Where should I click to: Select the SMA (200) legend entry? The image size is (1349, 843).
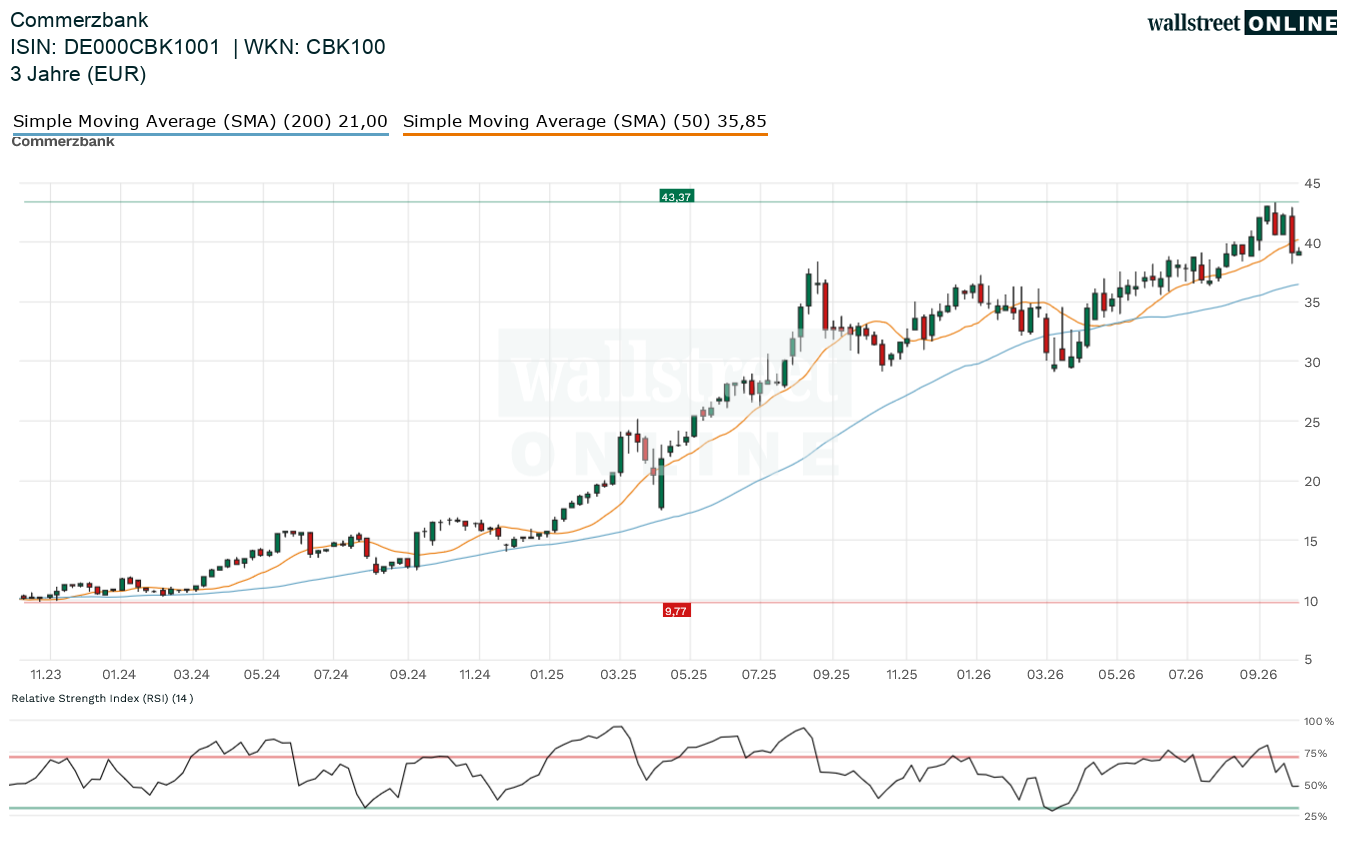(x=200, y=121)
